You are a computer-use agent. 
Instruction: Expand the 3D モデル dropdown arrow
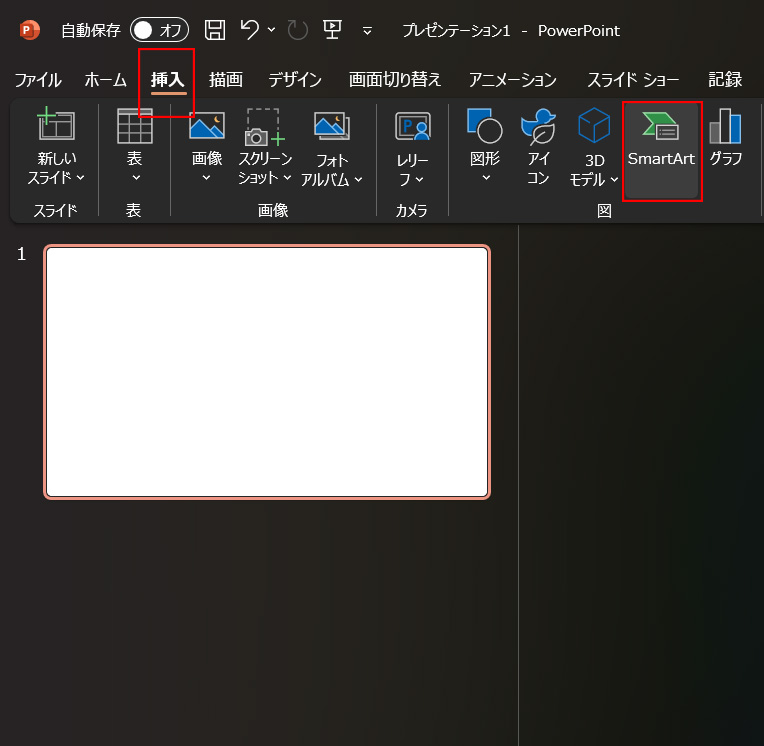614,180
